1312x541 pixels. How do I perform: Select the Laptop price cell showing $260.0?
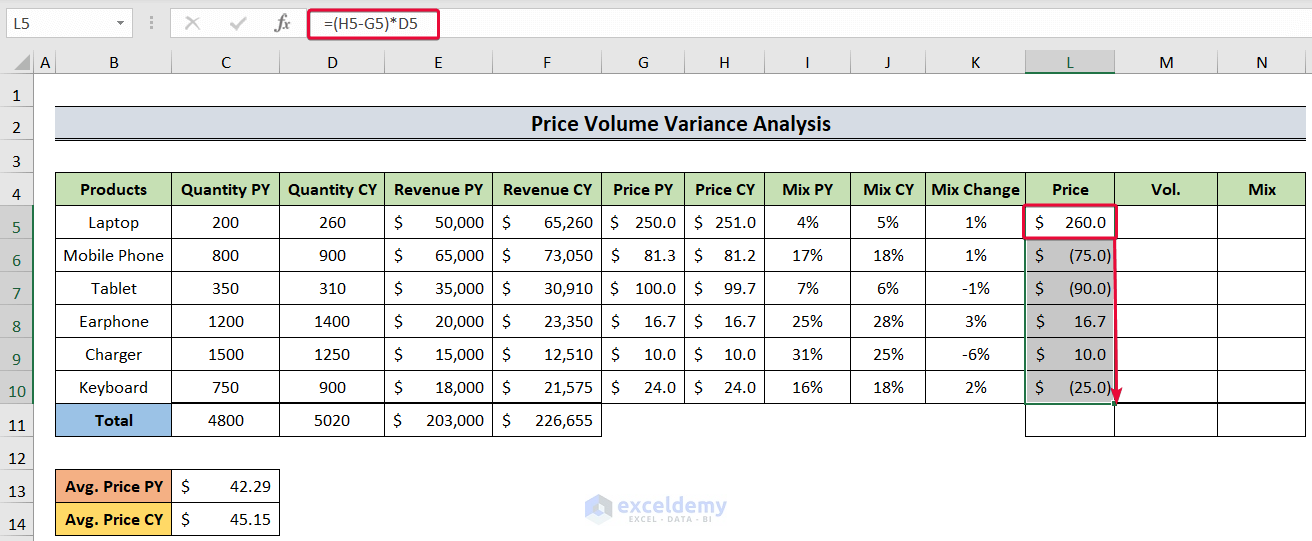click(1070, 222)
